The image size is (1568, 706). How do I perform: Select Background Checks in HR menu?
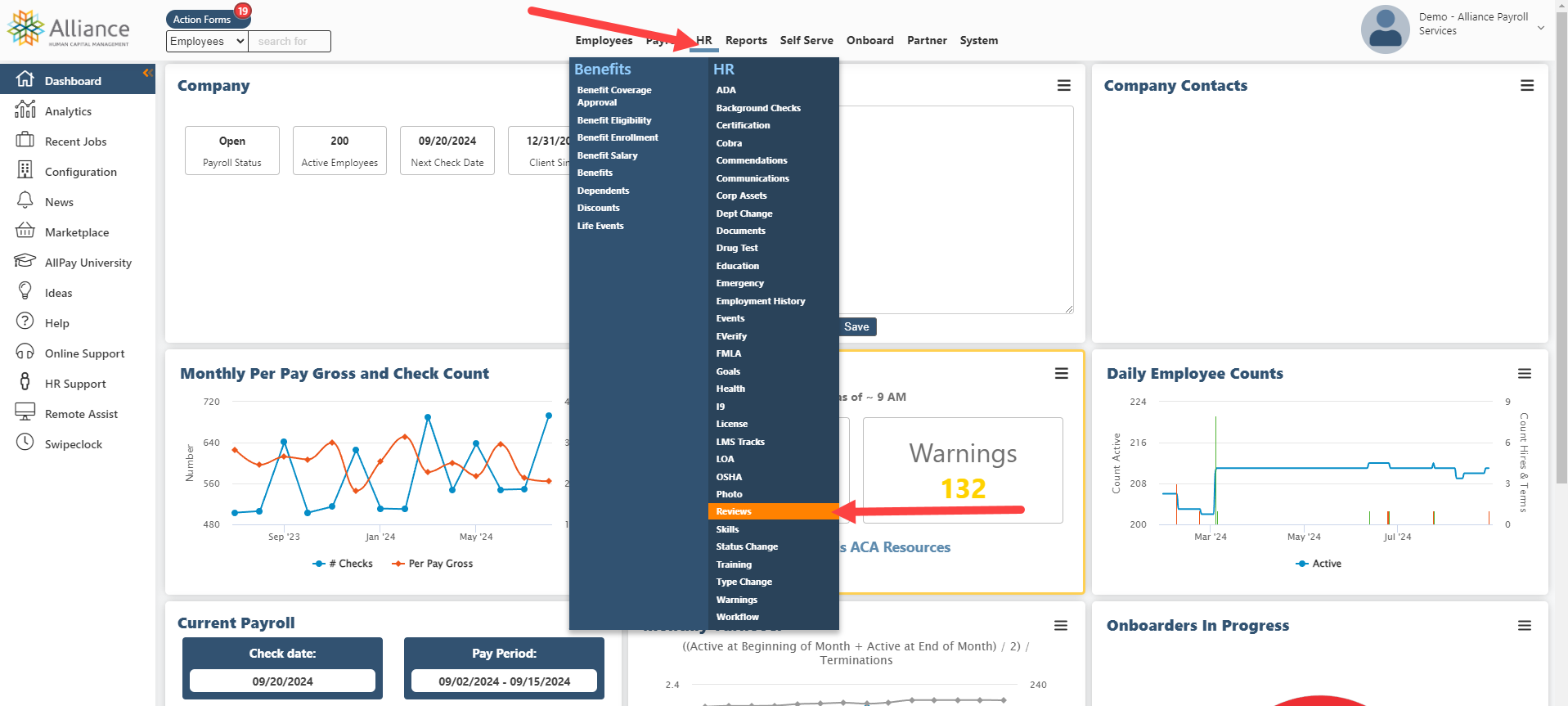click(758, 108)
